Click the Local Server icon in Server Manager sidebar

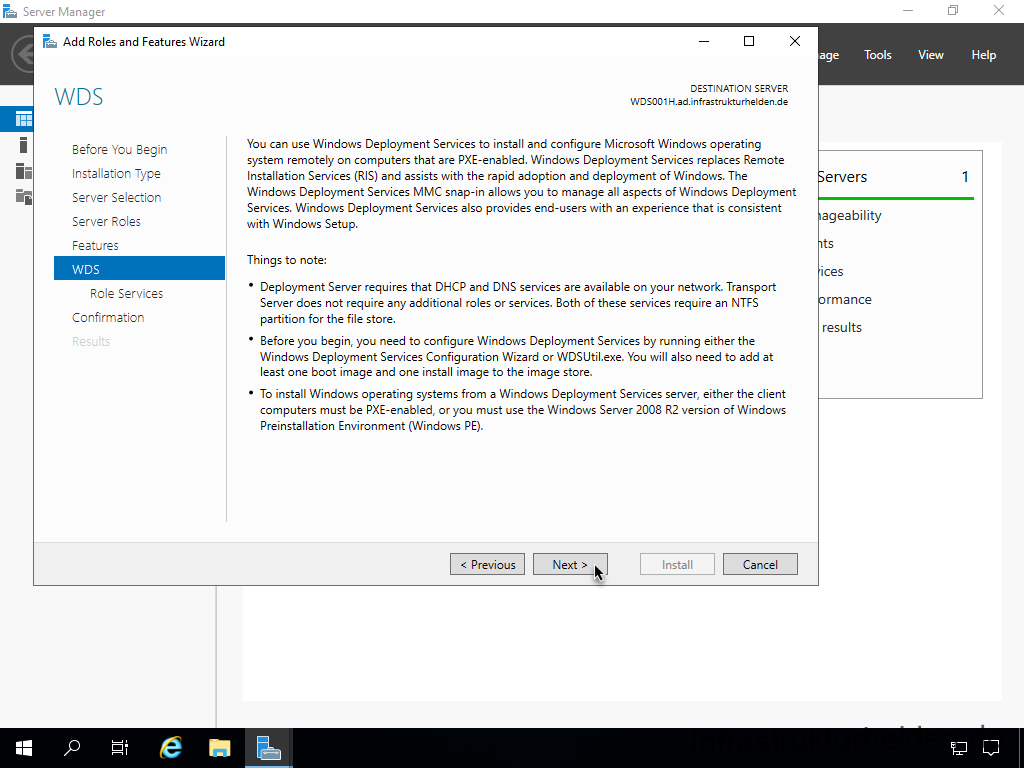(24, 145)
